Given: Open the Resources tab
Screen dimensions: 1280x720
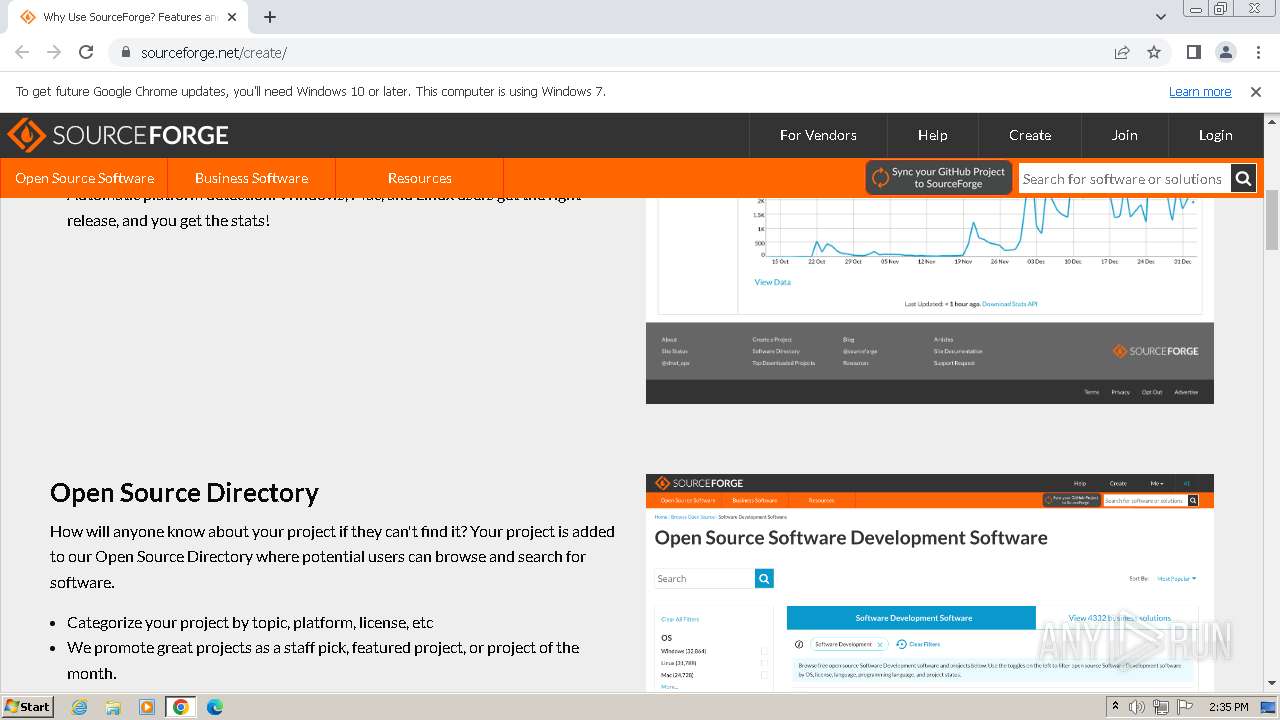Looking at the screenshot, I should pyautogui.click(x=420, y=178).
